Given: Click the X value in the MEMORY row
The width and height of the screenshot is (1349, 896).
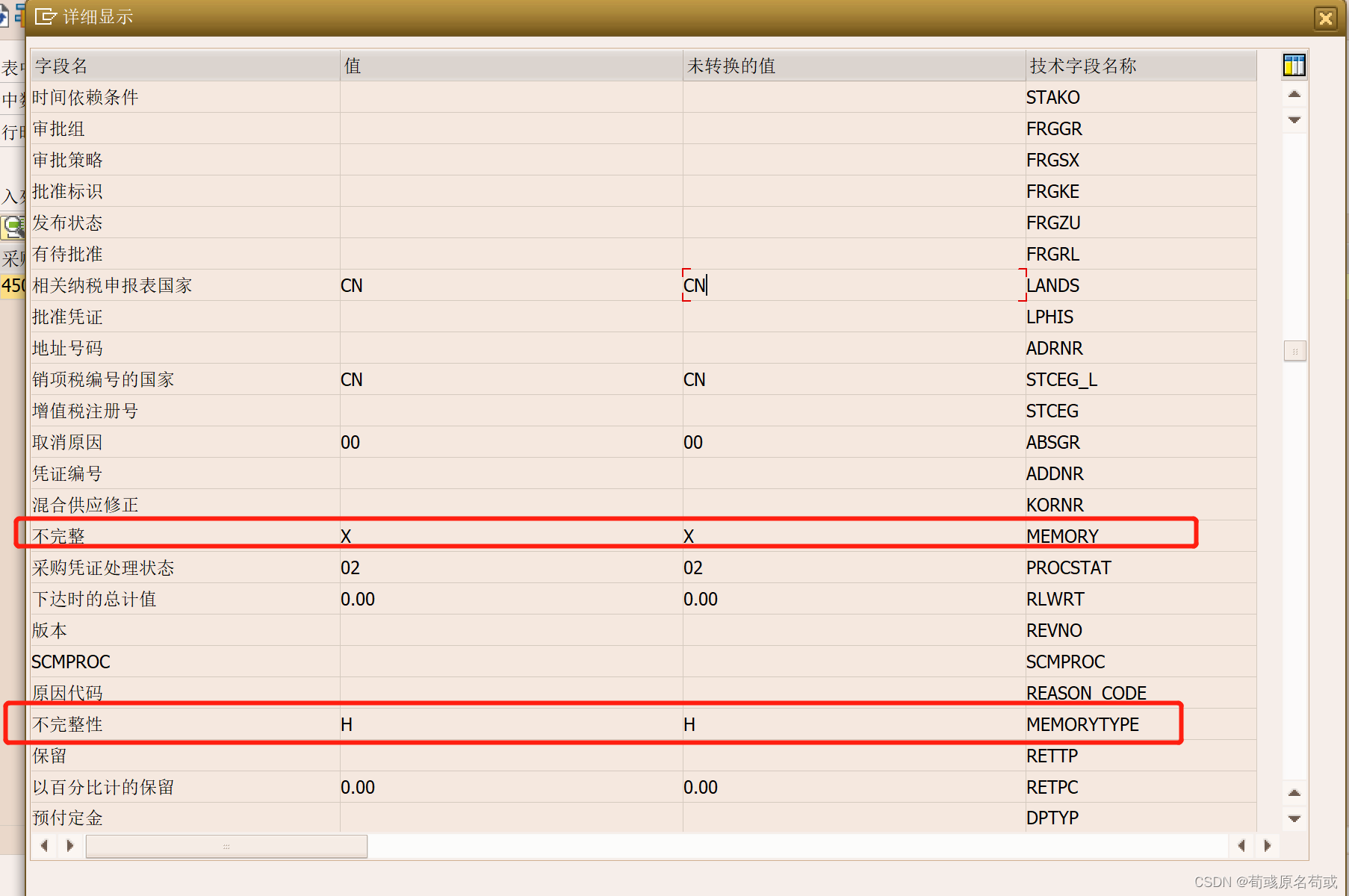Looking at the screenshot, I should (x=346, y=536).
